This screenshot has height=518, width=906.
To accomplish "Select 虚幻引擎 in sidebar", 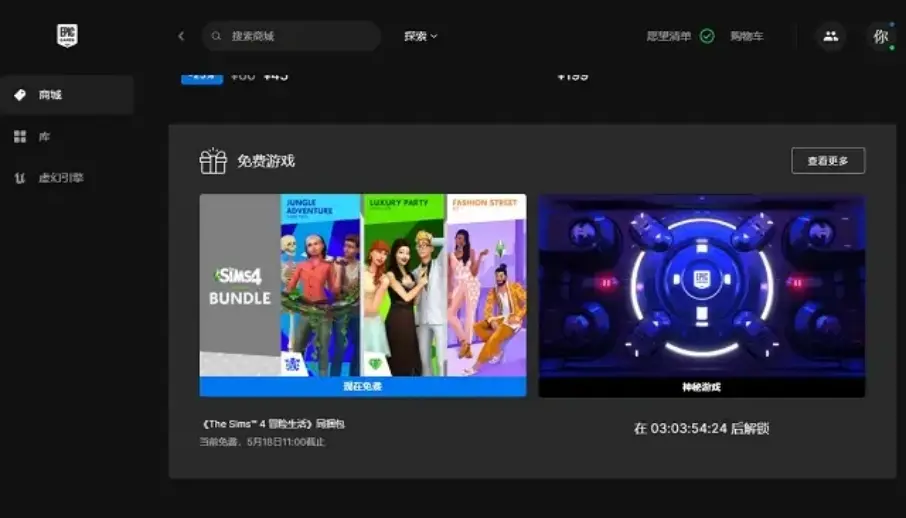I will (67, 178).
